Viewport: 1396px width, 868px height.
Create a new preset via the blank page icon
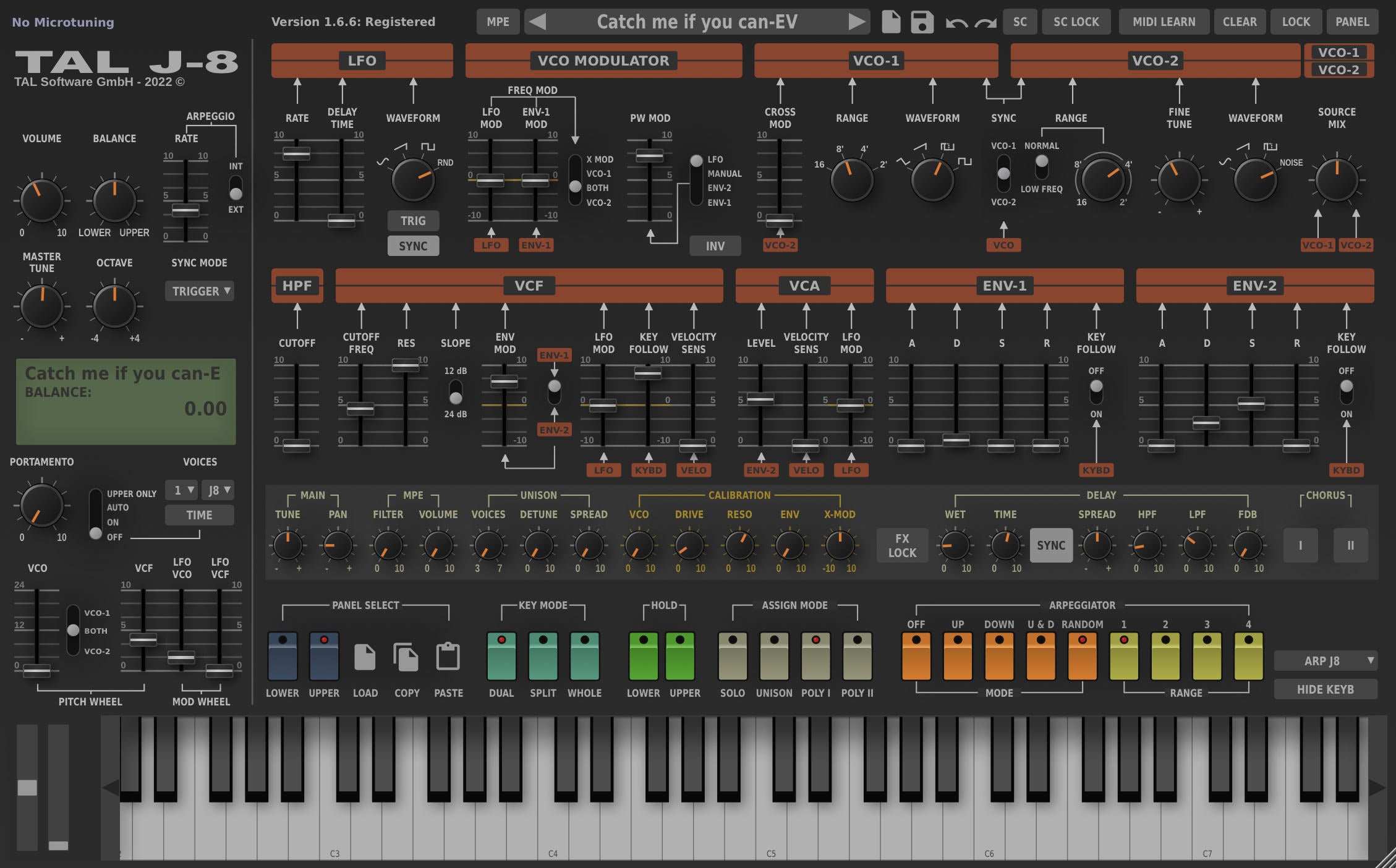(890, 22)
